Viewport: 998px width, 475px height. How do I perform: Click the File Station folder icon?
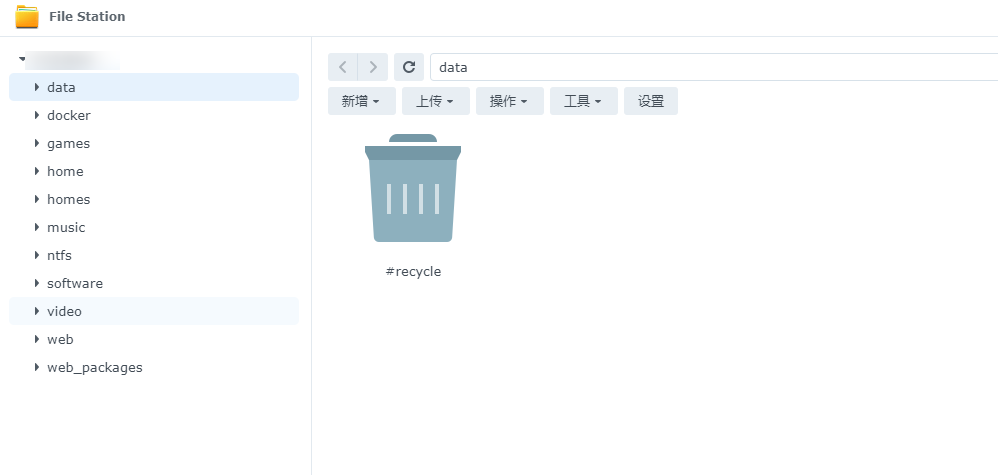click(x=27, y=17)
